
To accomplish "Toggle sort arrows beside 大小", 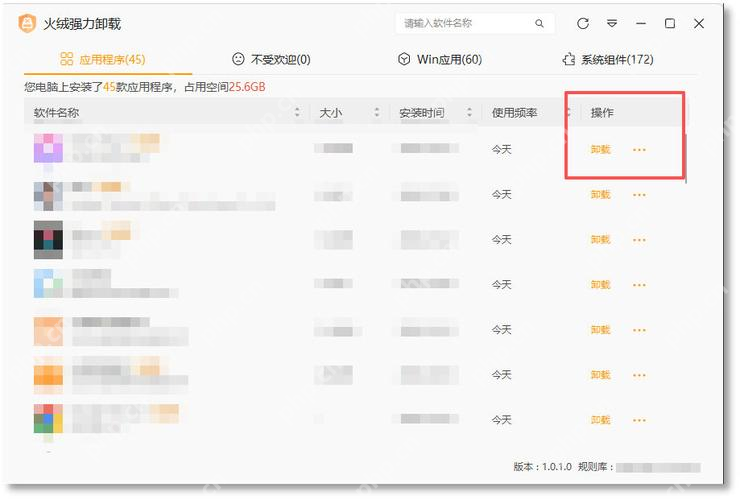I will pyautogui.click(x=377, y=112).
